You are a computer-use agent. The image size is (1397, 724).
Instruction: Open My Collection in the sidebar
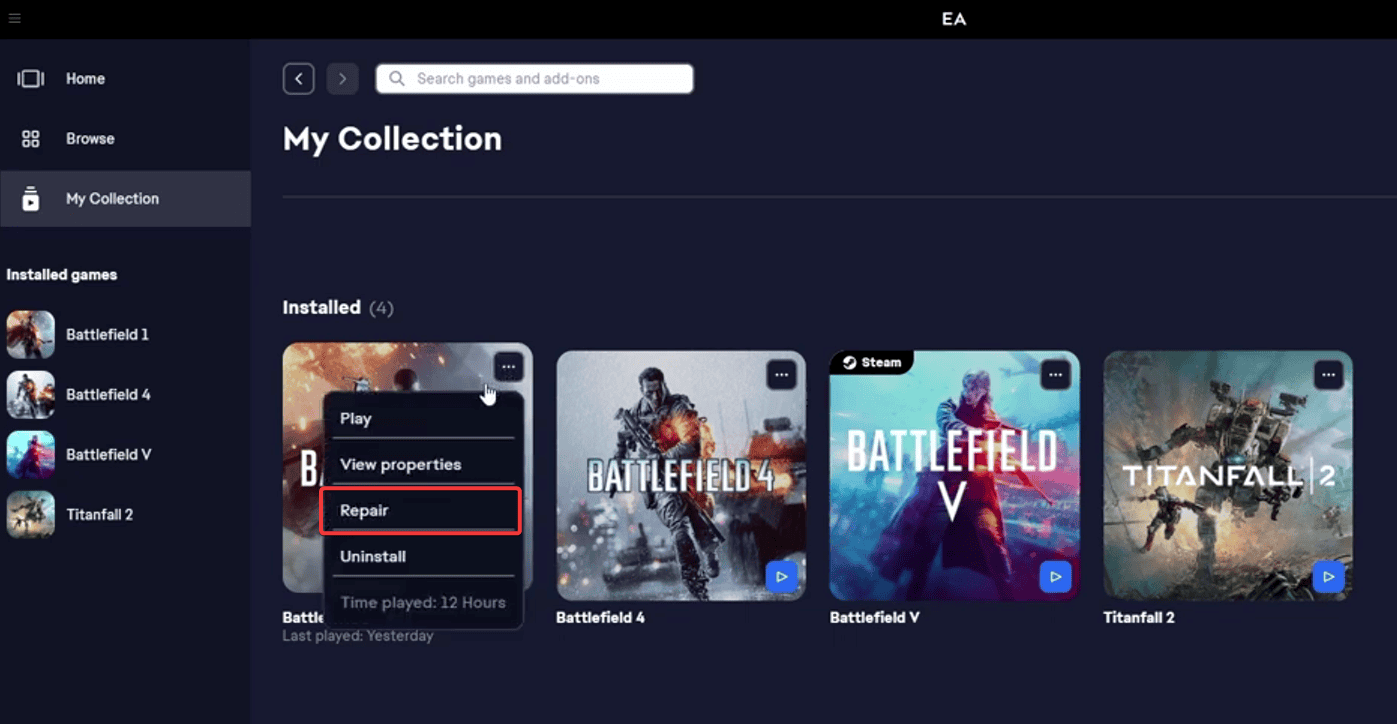125,198
